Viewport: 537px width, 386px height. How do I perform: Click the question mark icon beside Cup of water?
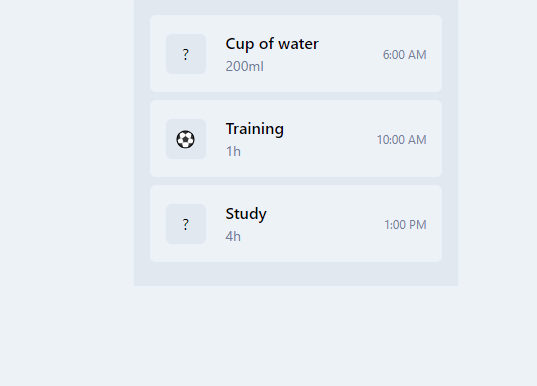coord(186,54)
